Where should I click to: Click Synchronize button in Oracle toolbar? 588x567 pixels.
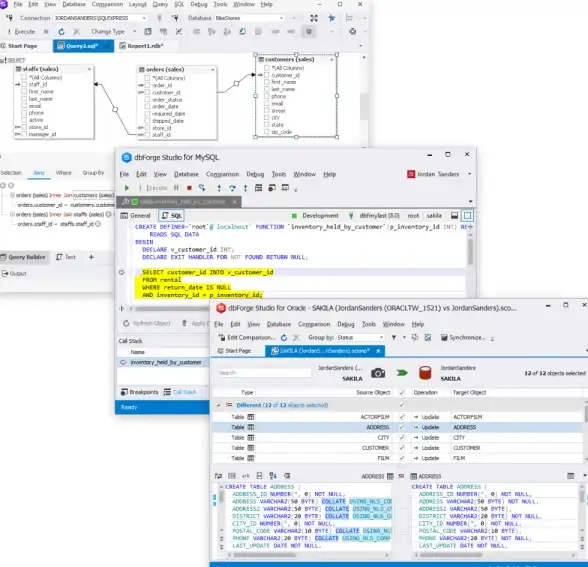pos(462,338)
